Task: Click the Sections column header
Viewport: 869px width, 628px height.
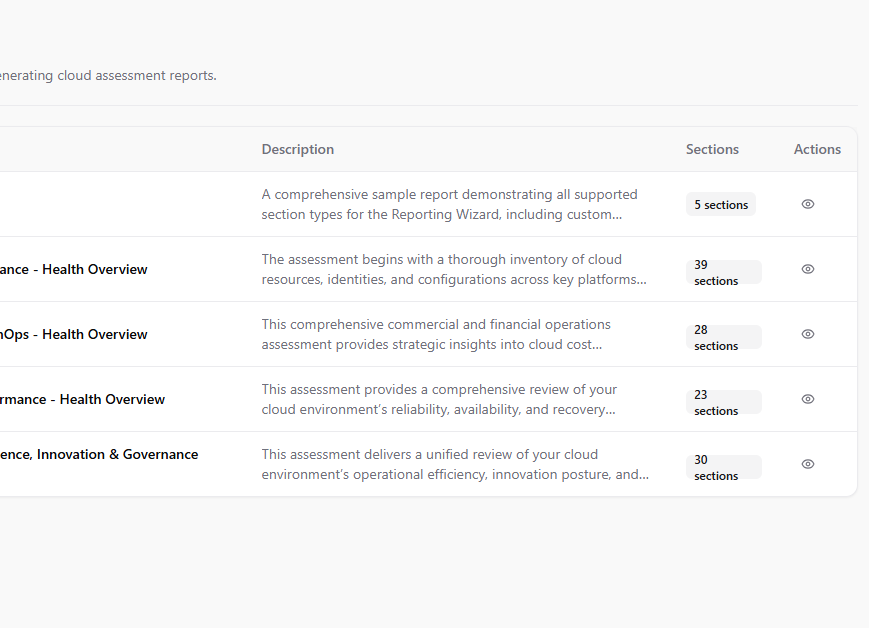Action: [712, 149]
